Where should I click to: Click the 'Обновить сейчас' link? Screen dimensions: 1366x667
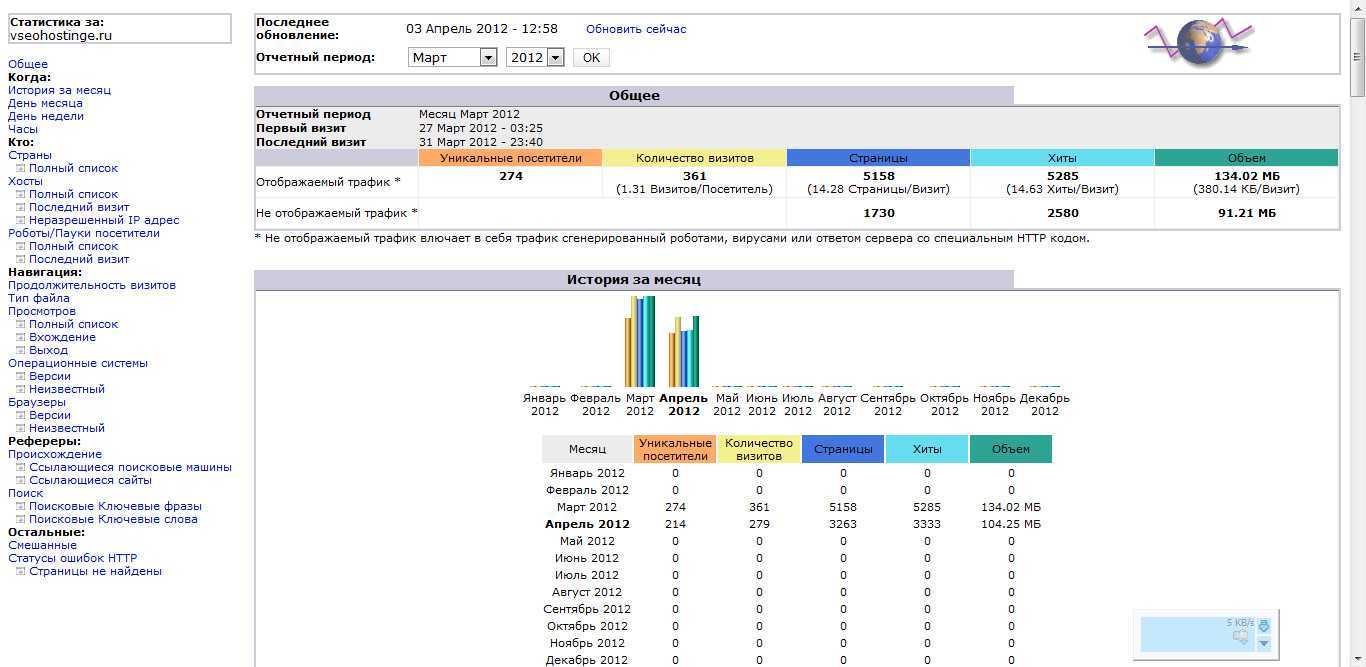point(636,29)
